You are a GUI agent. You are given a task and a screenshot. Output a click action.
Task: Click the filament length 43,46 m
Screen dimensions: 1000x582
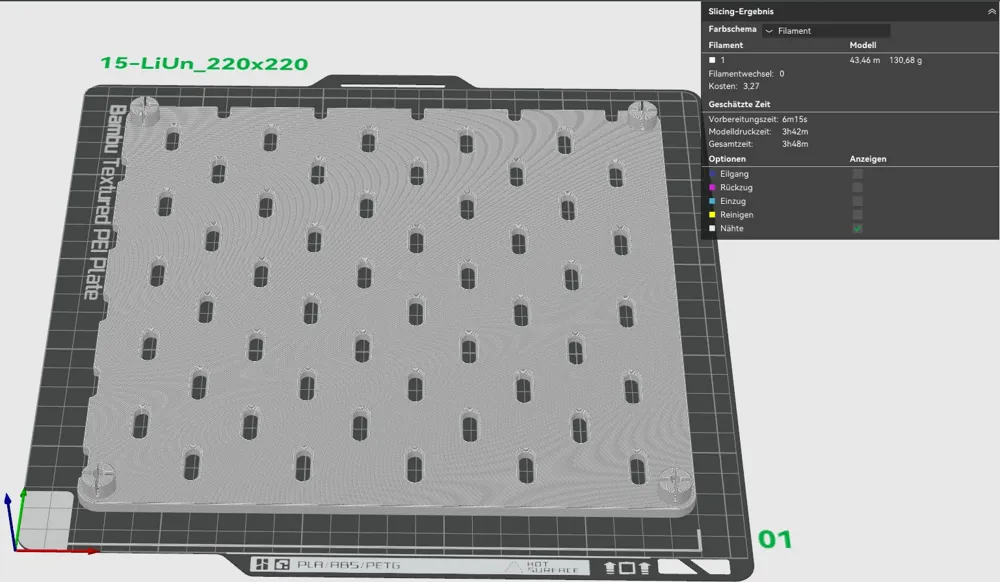pyautogui.click(x=864, y=60)
